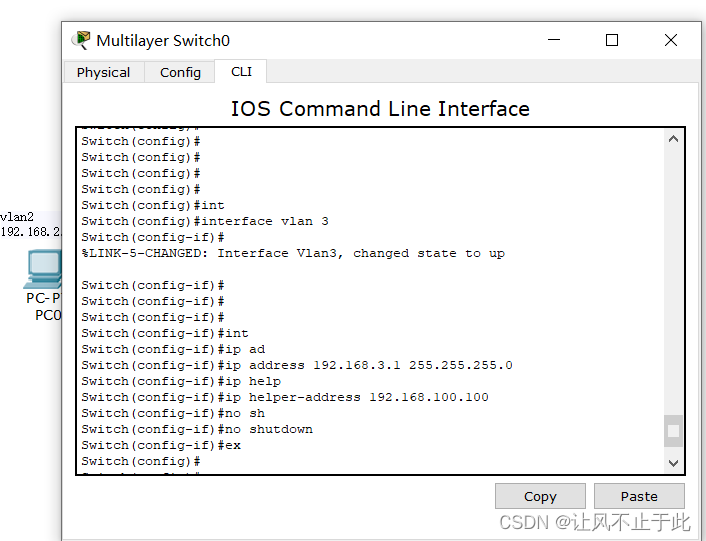This screenshot has height=541, width=706.
Task: Click the '%LINK-5-CHANGED' message line
Action: point(293,253)
